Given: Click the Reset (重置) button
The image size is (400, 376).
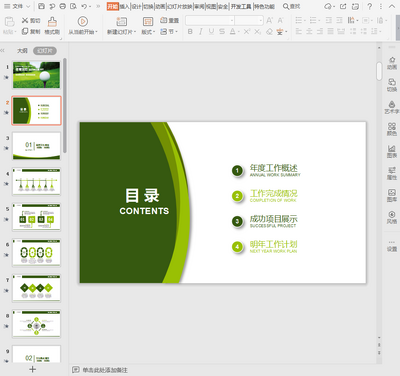Looking at the screenshot, I should click(169, 20).
